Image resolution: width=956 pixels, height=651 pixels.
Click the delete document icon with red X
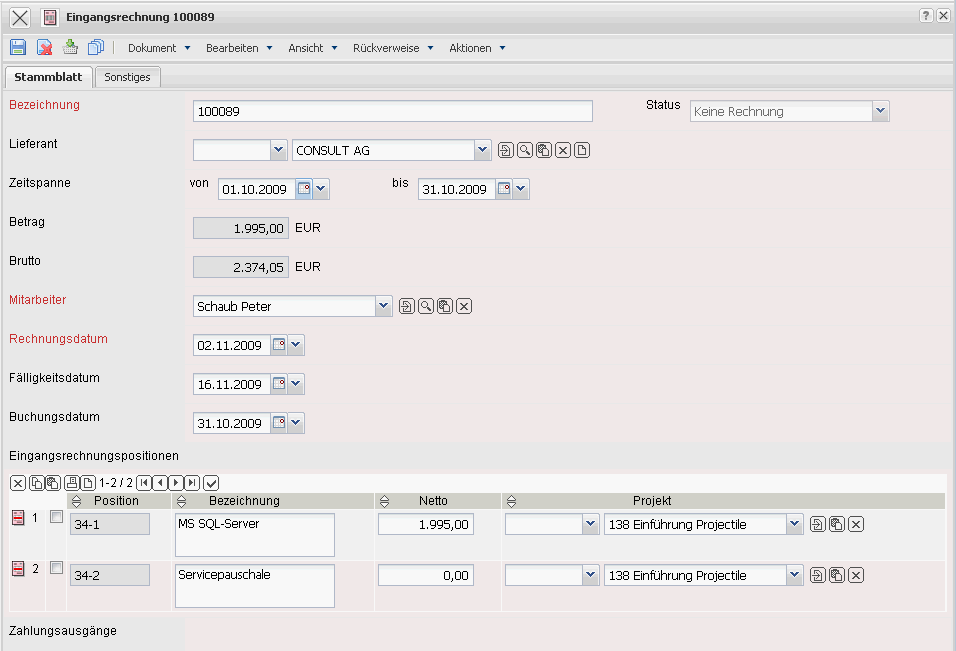(44, 47)
